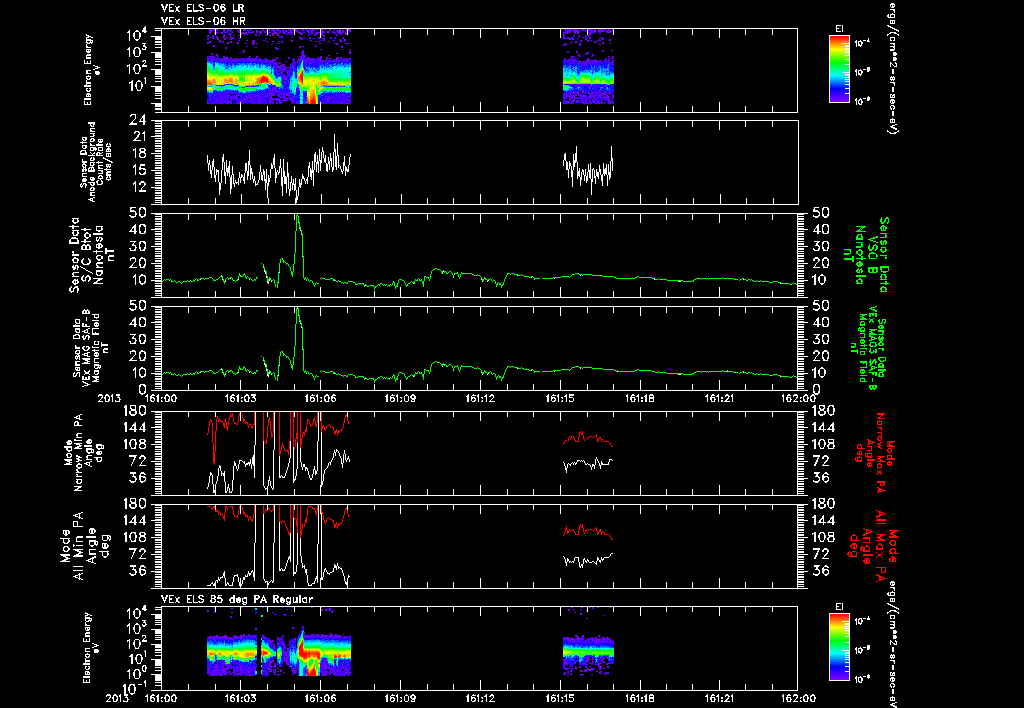The image size is (1024, 708).
Task: Select the "All Min PA Angle" axis label
Action: 84,545
